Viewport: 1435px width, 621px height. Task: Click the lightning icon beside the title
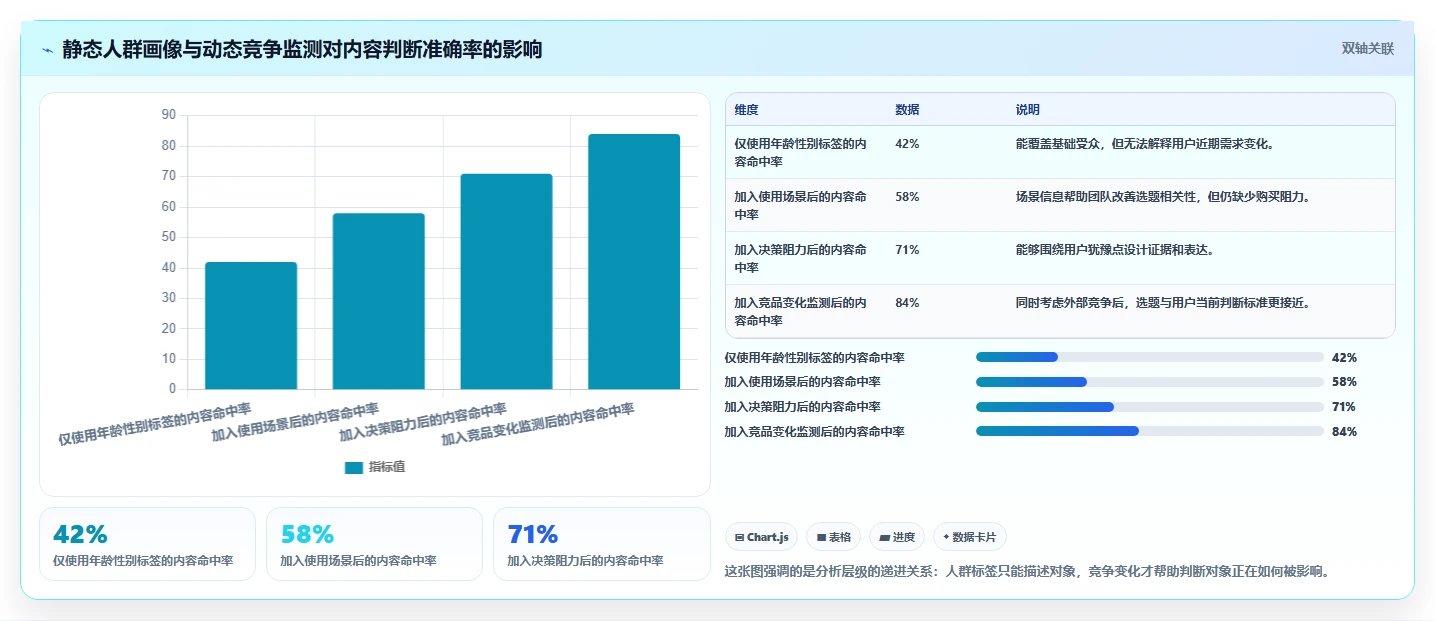(x=48, y=50)
